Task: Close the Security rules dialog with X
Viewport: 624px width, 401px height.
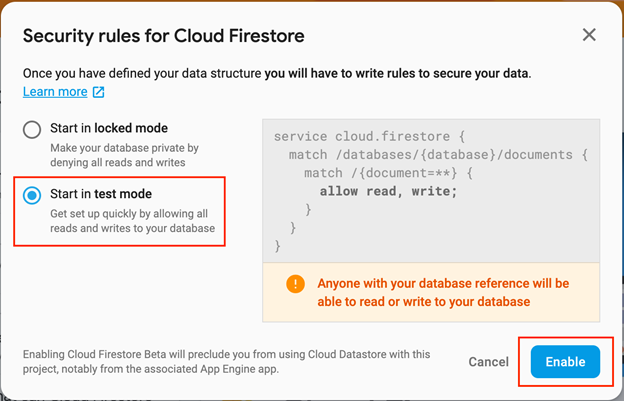Action: tap(589, 35)
